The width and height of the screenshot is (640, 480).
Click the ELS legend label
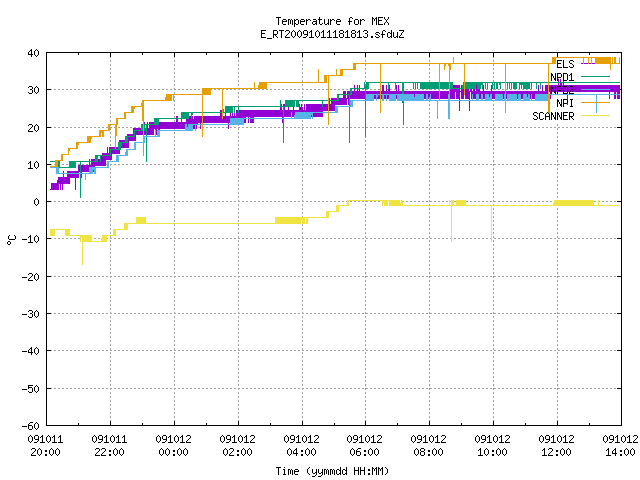tap(565, 64)
